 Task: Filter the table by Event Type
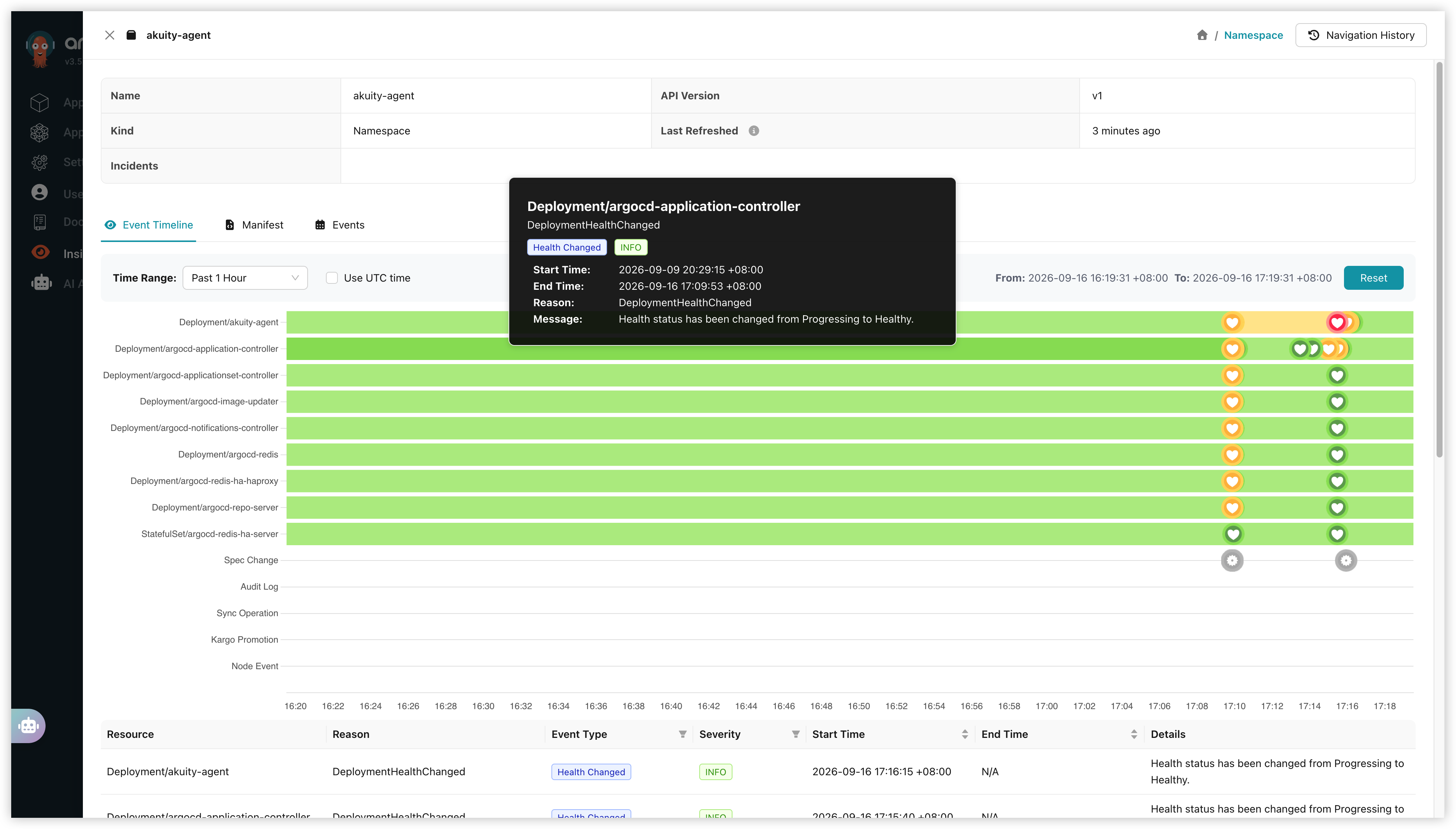point(682,734)
